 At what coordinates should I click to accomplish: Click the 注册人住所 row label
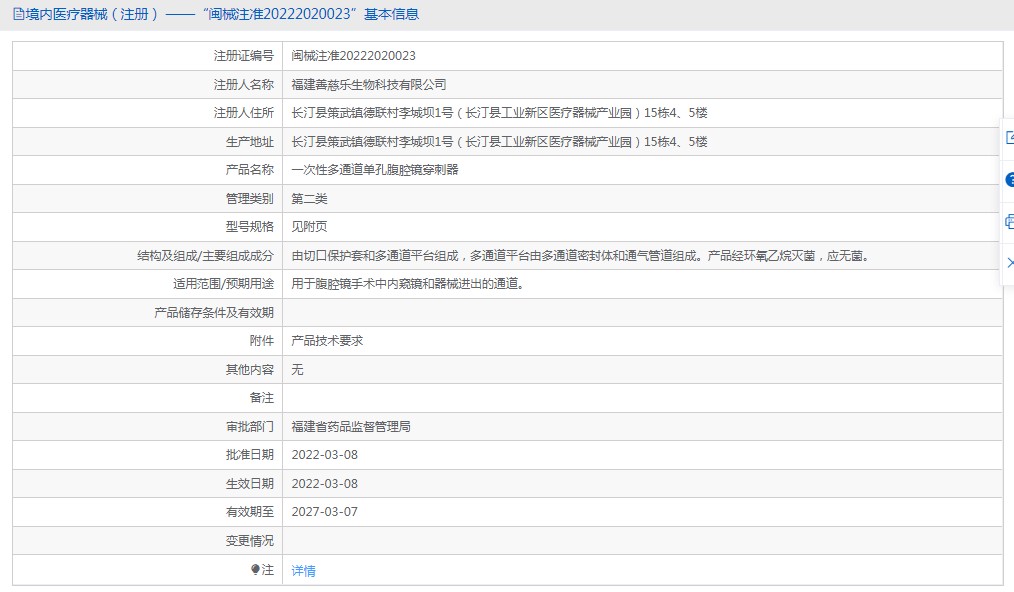pyautogui.click(x=244, y=113)
